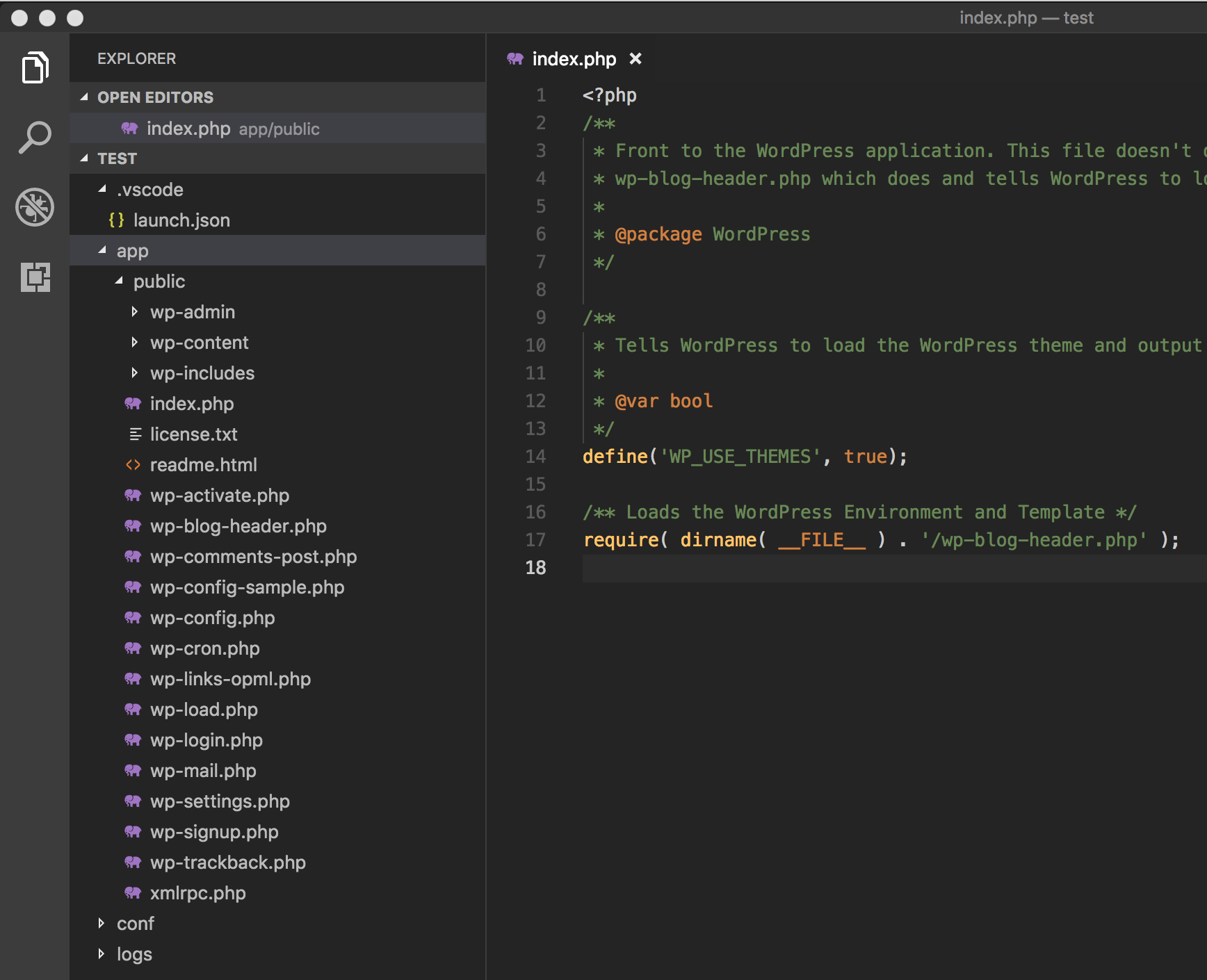The width and height of the screenshot is (1207, 980).
Task: Open the Explorer view in activity bar
Action: (x=35, y=67)
